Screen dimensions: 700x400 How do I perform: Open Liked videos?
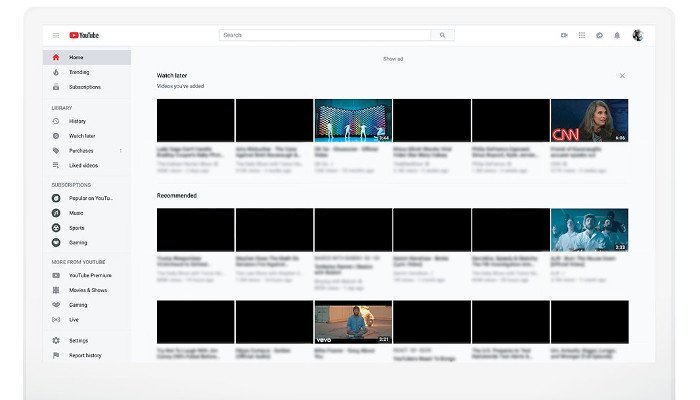click(83, 165)
